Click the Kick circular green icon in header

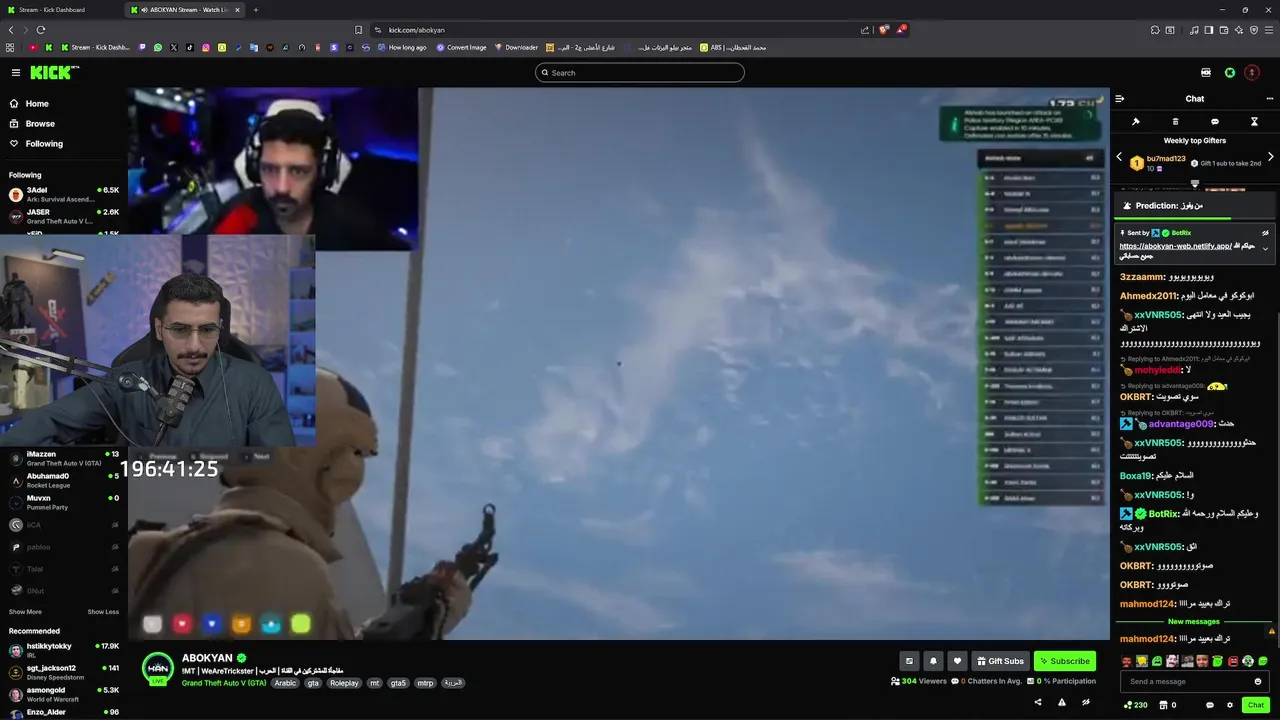[1230, 72]
